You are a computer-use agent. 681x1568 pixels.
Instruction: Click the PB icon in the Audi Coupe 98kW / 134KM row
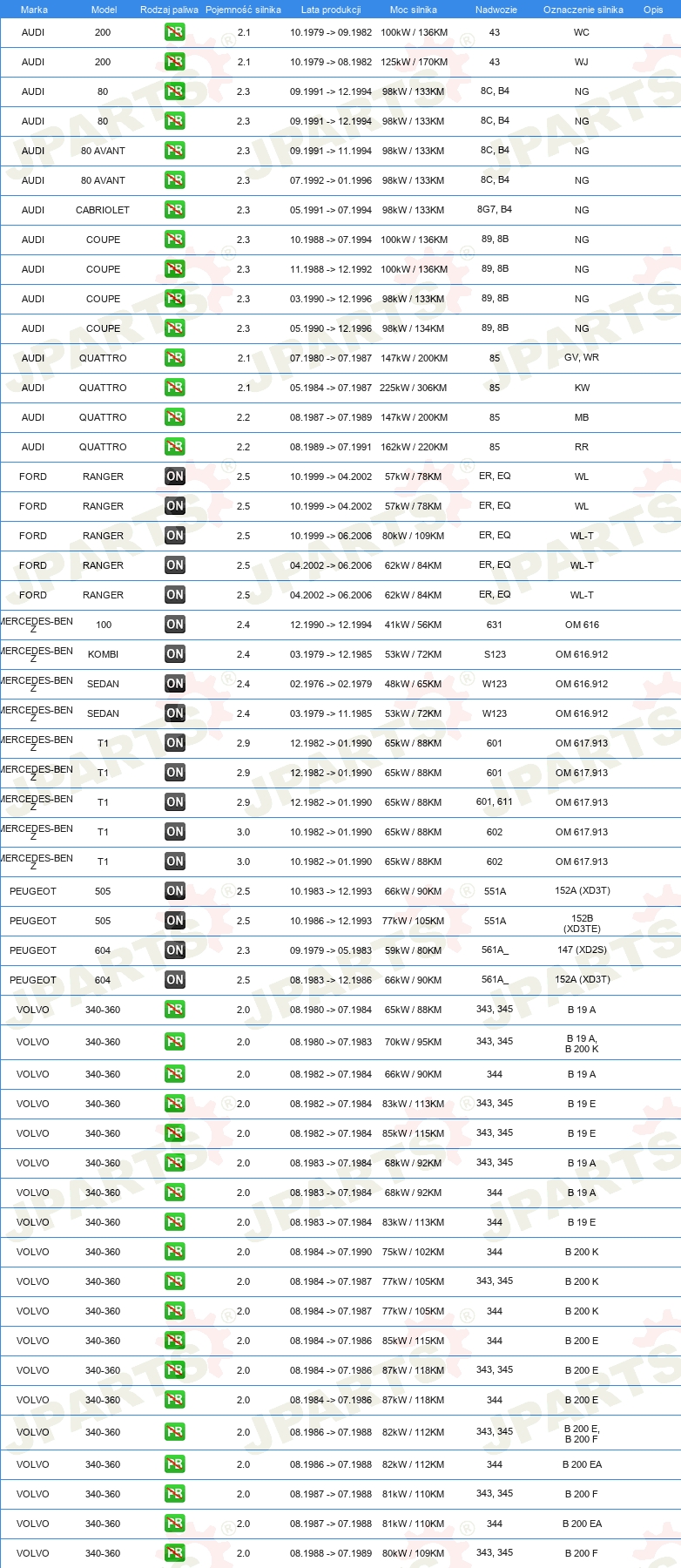[175, 328]
